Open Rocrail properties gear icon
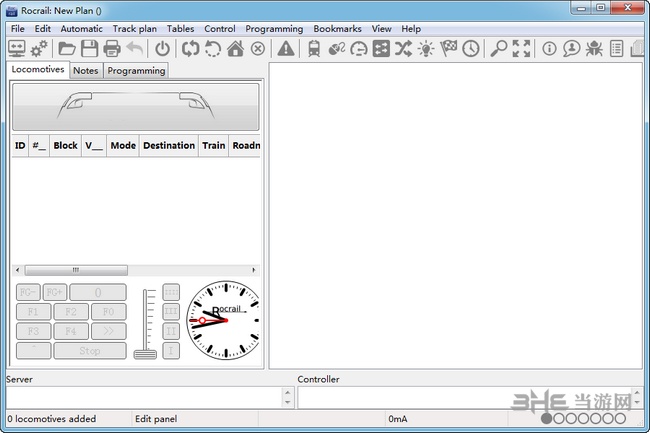Image resolution: width=650 pixels, height=433 pixels. tap(39, 48)
